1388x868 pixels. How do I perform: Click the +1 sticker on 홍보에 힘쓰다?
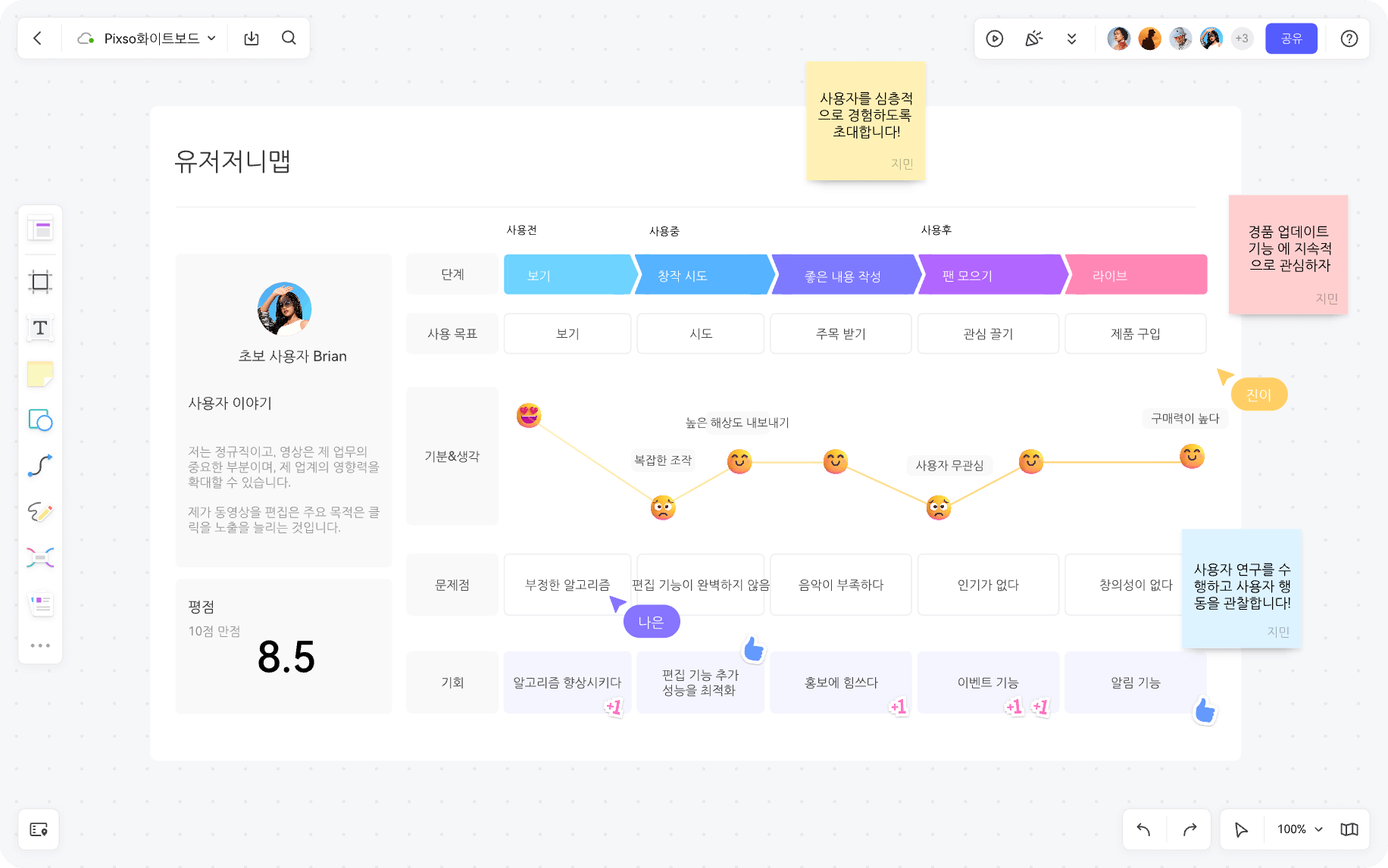[x=898, y=707]
